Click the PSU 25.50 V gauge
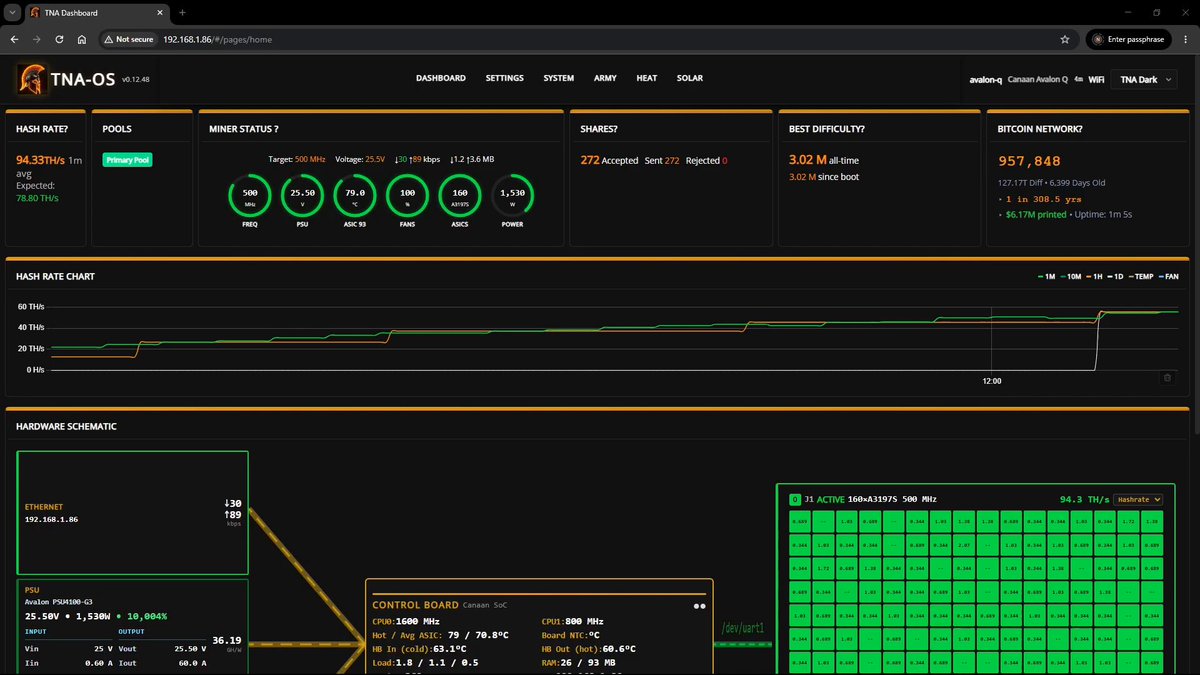This screenshot has height=675, width=1200. (x=302, y=197)
